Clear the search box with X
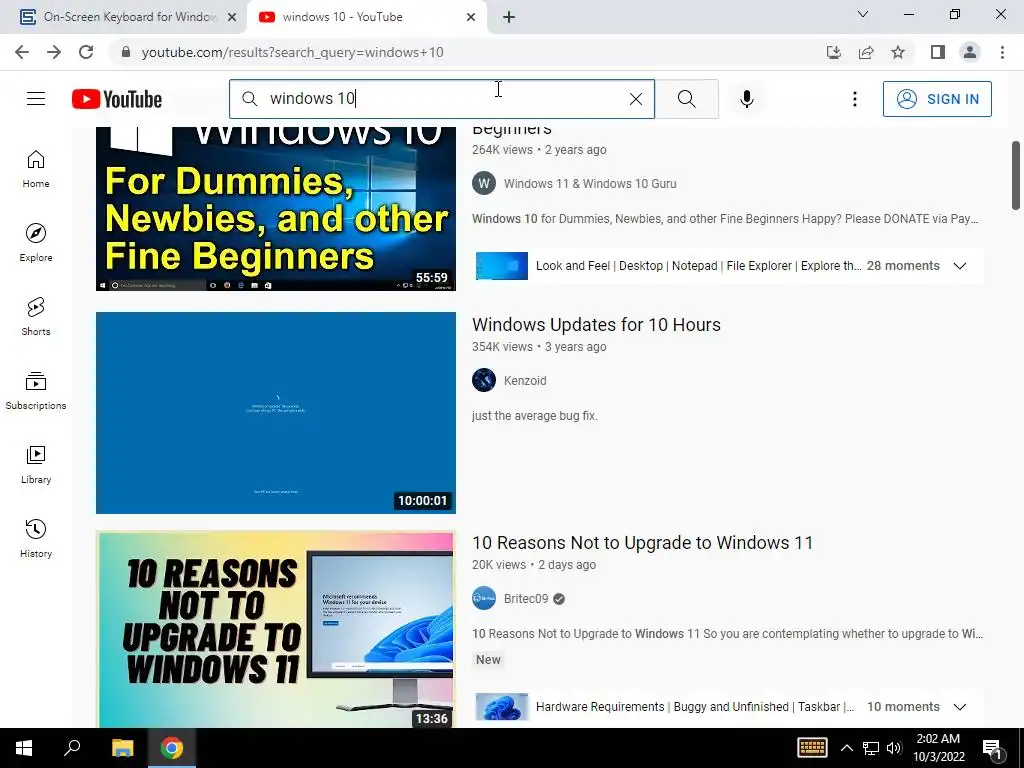The width and height of the screenshot is (1024, 768). click(635, 99)
